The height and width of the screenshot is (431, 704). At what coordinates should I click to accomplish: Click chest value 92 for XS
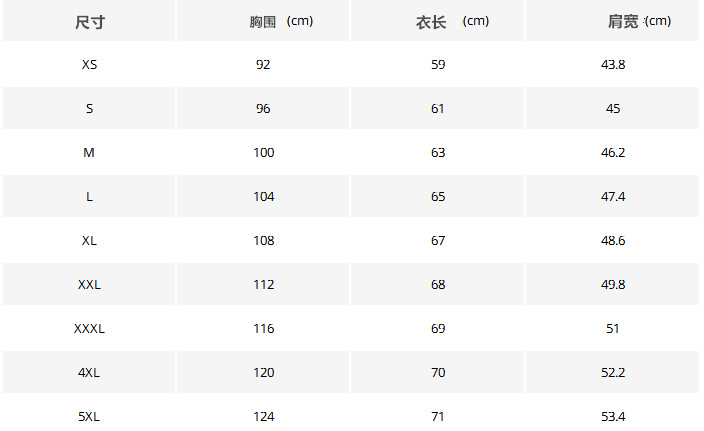263,64
